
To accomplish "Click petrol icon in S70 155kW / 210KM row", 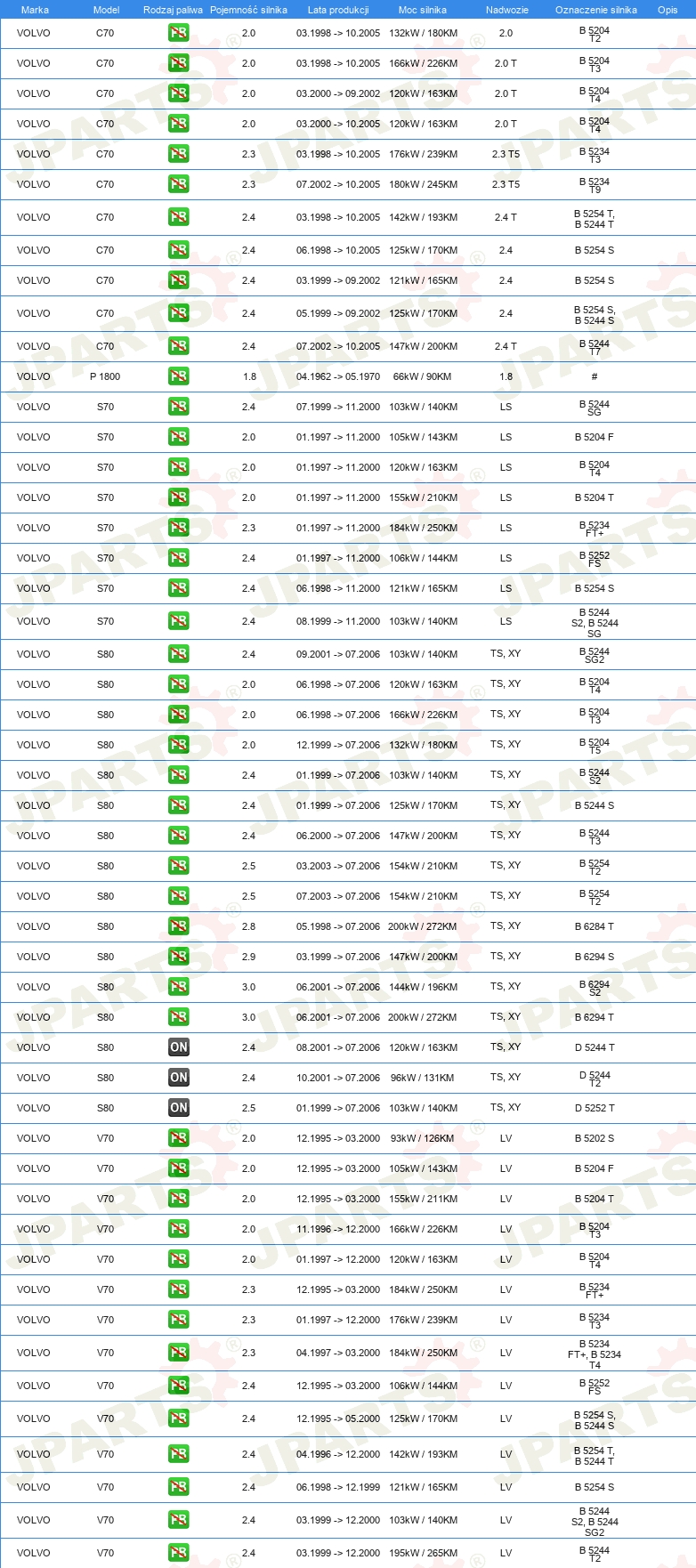I will point(179,497).
